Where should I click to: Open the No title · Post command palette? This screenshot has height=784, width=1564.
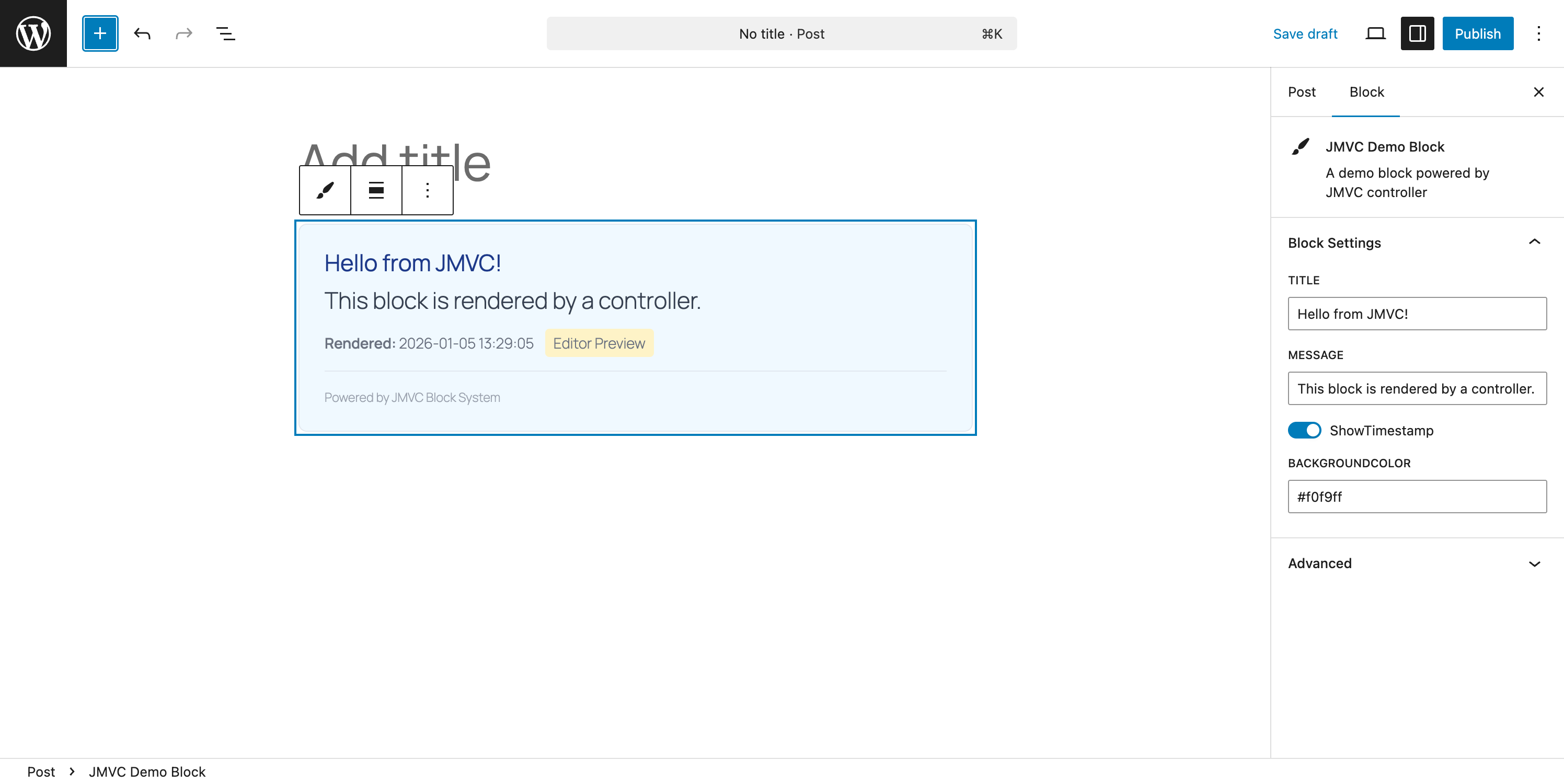pyautogui.click(x=781, y=33)
